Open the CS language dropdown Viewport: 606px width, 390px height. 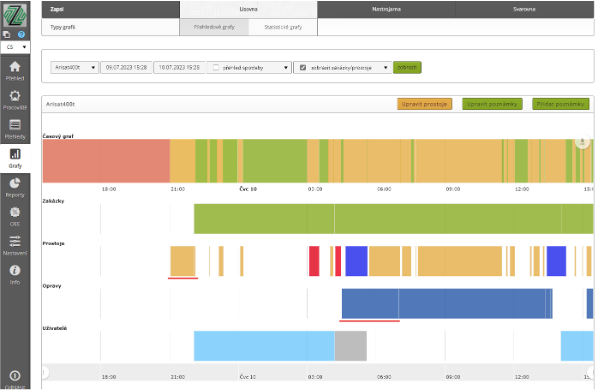[x=15, y=47]
